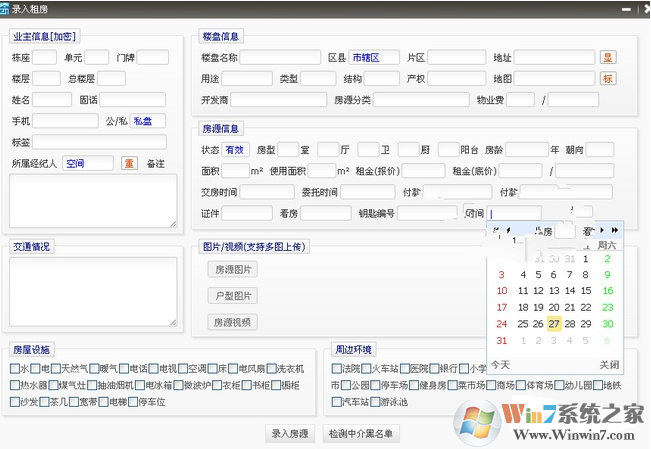This screenshot has width=651, height=449.
Task: Click the 检测中介黑名单 button
Action: (x=361, y=434)
